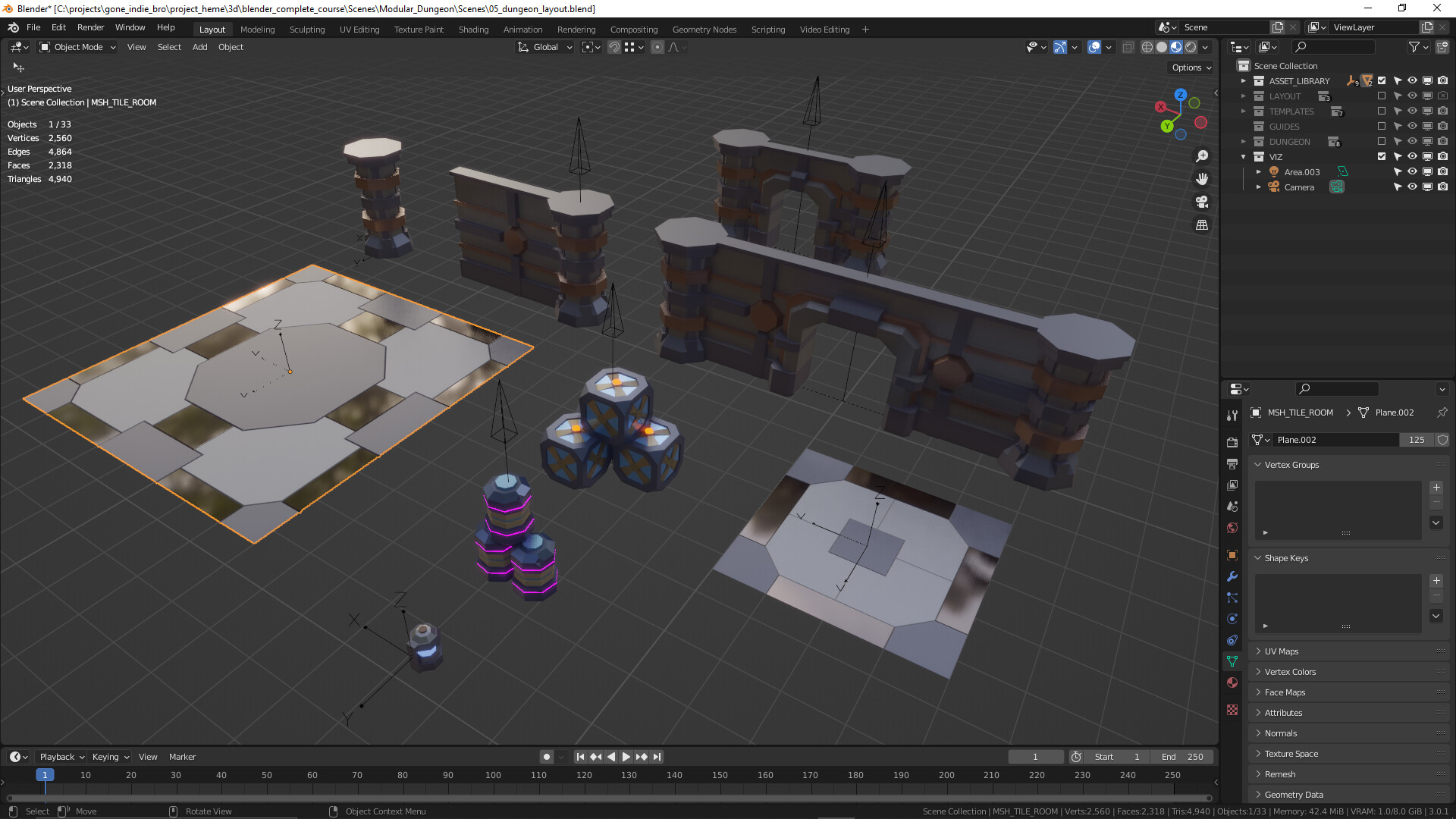Switch to the Shading workspace tab
Viewport: 1456px width, 819px height.
pyautogui.click(x=473, y=29)
